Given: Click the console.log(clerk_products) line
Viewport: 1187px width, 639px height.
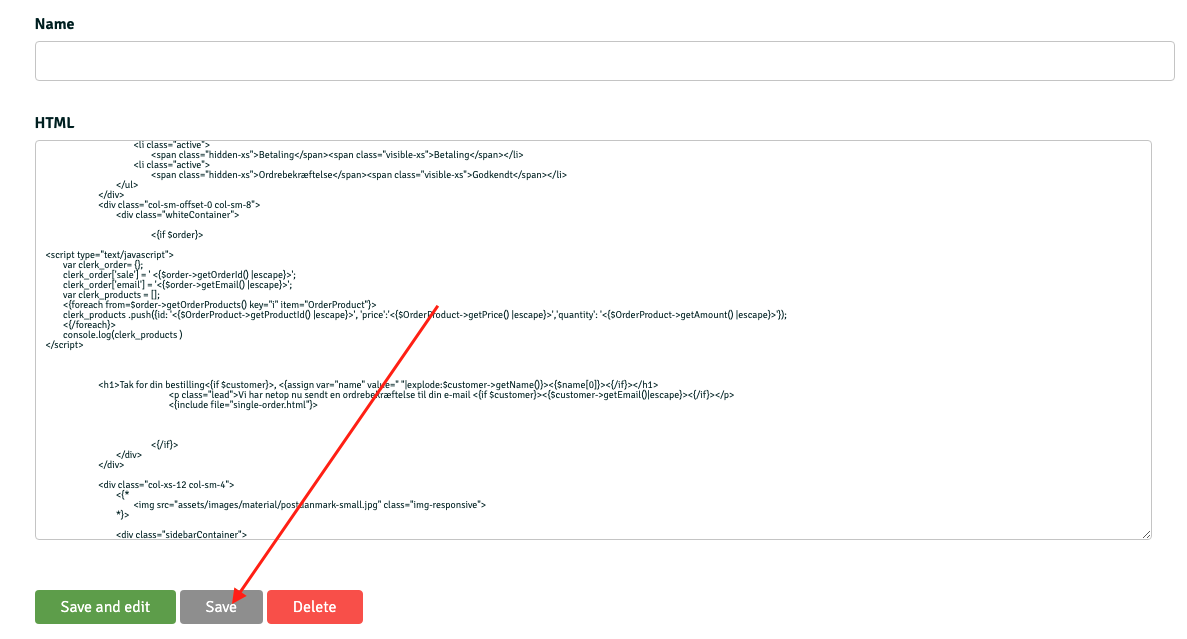Looking at the screenshot, I should pyautogui.click(x=122, y=335).
